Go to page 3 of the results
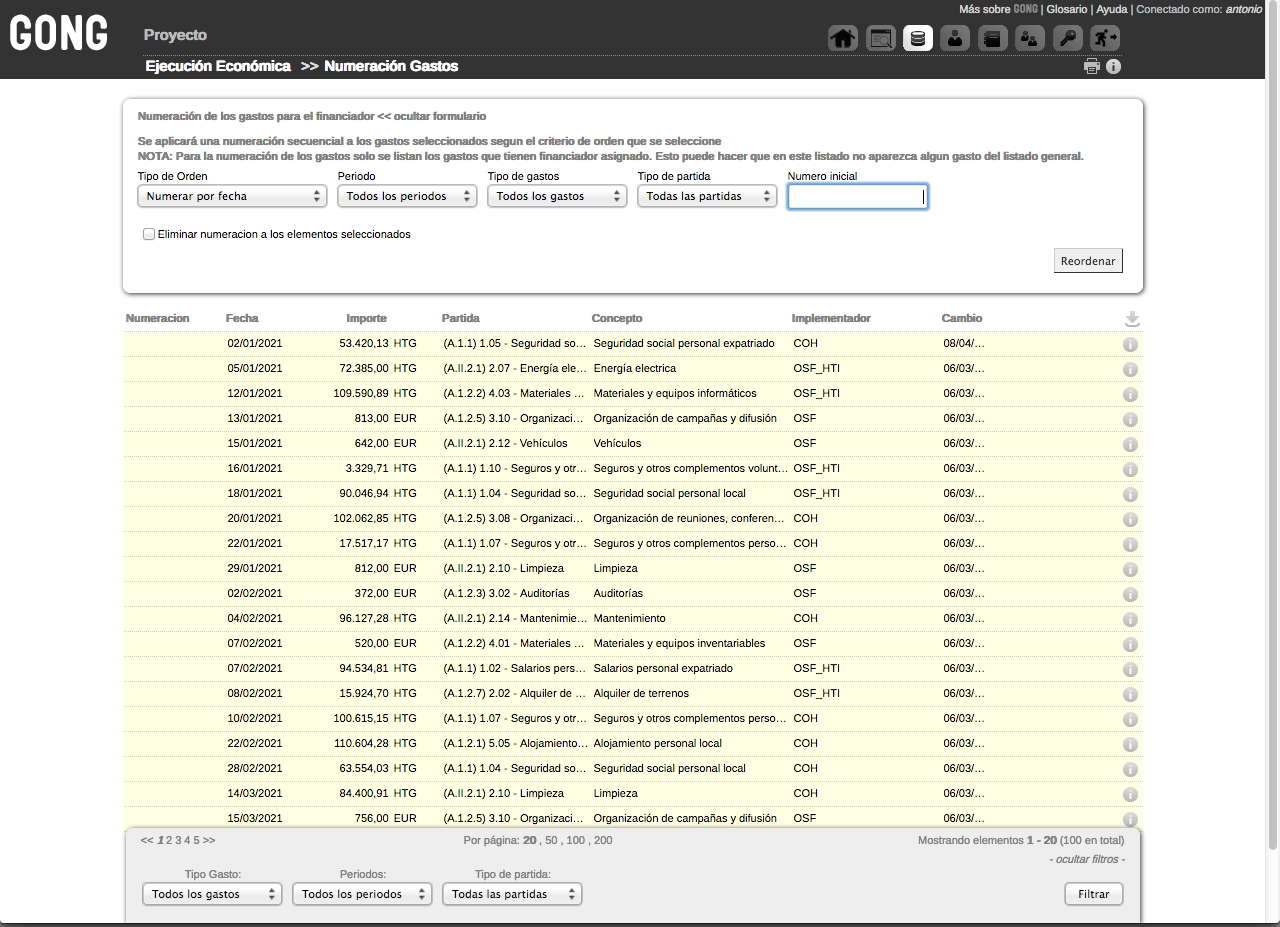The height and width of the screenshot is (927, 1280). 178,841
